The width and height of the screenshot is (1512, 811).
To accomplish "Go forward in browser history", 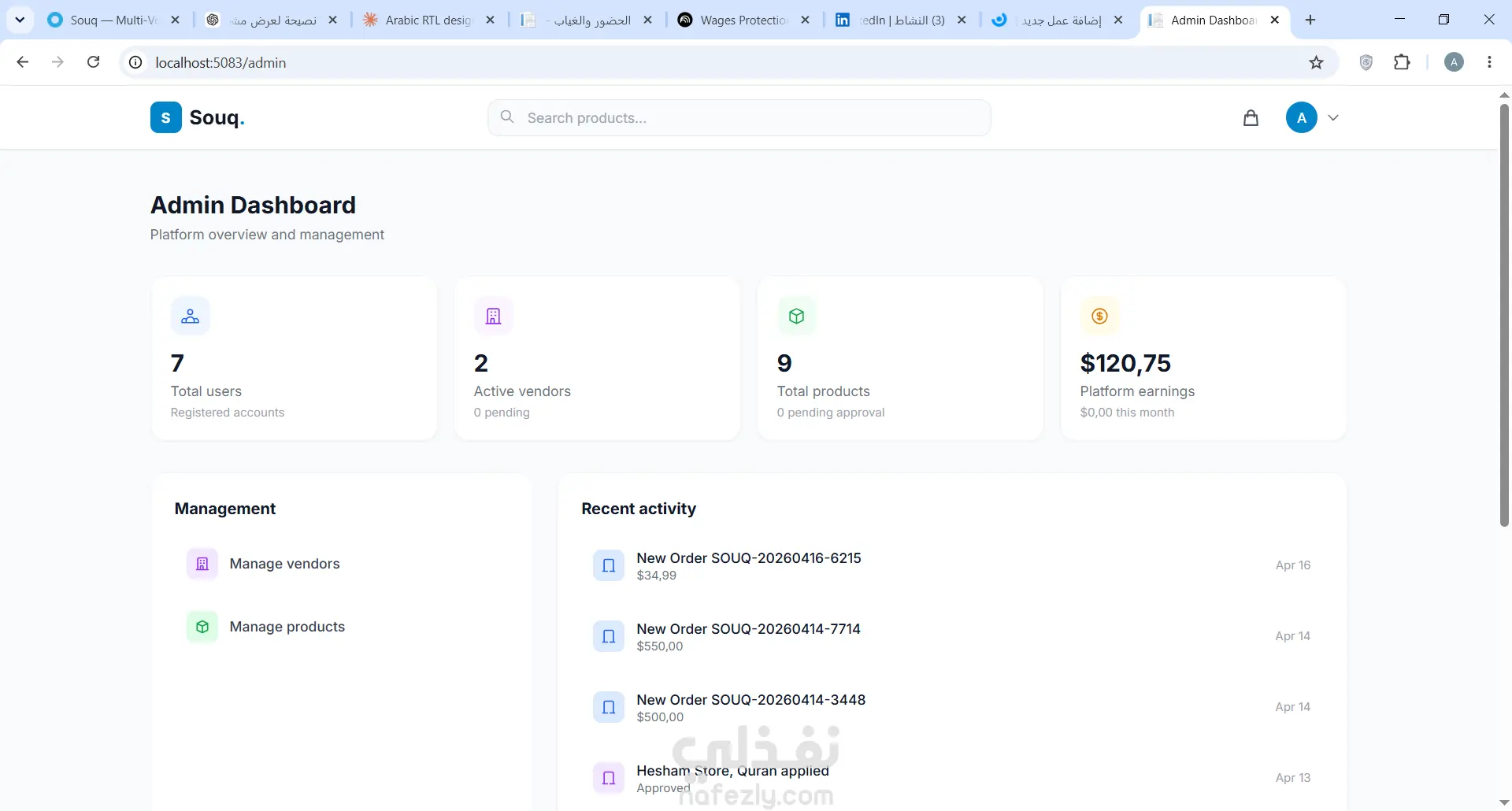I will pyautogui.click(x=57, y=62).
